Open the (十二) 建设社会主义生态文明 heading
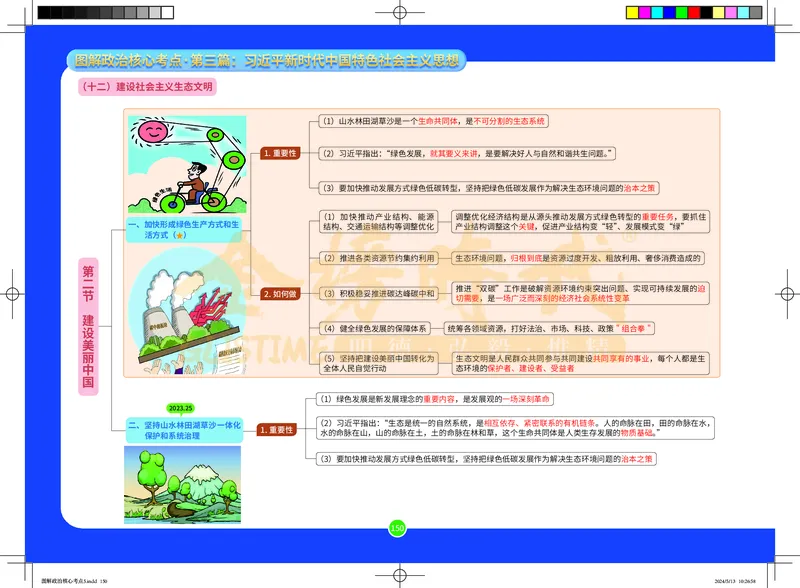Viewport: 800px width, 588px height. click(x=146, y=87)
